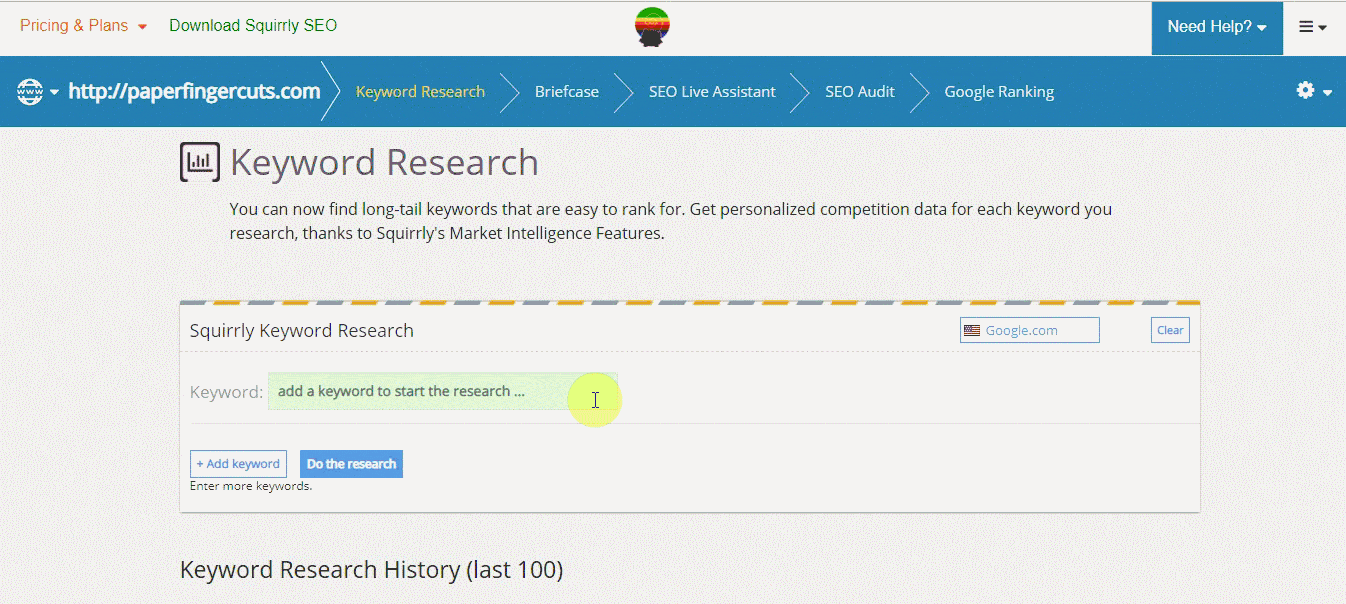Open the settings gear dropdown
The width and height of the screenshot is (1346, 604).
click(1314, 91)
